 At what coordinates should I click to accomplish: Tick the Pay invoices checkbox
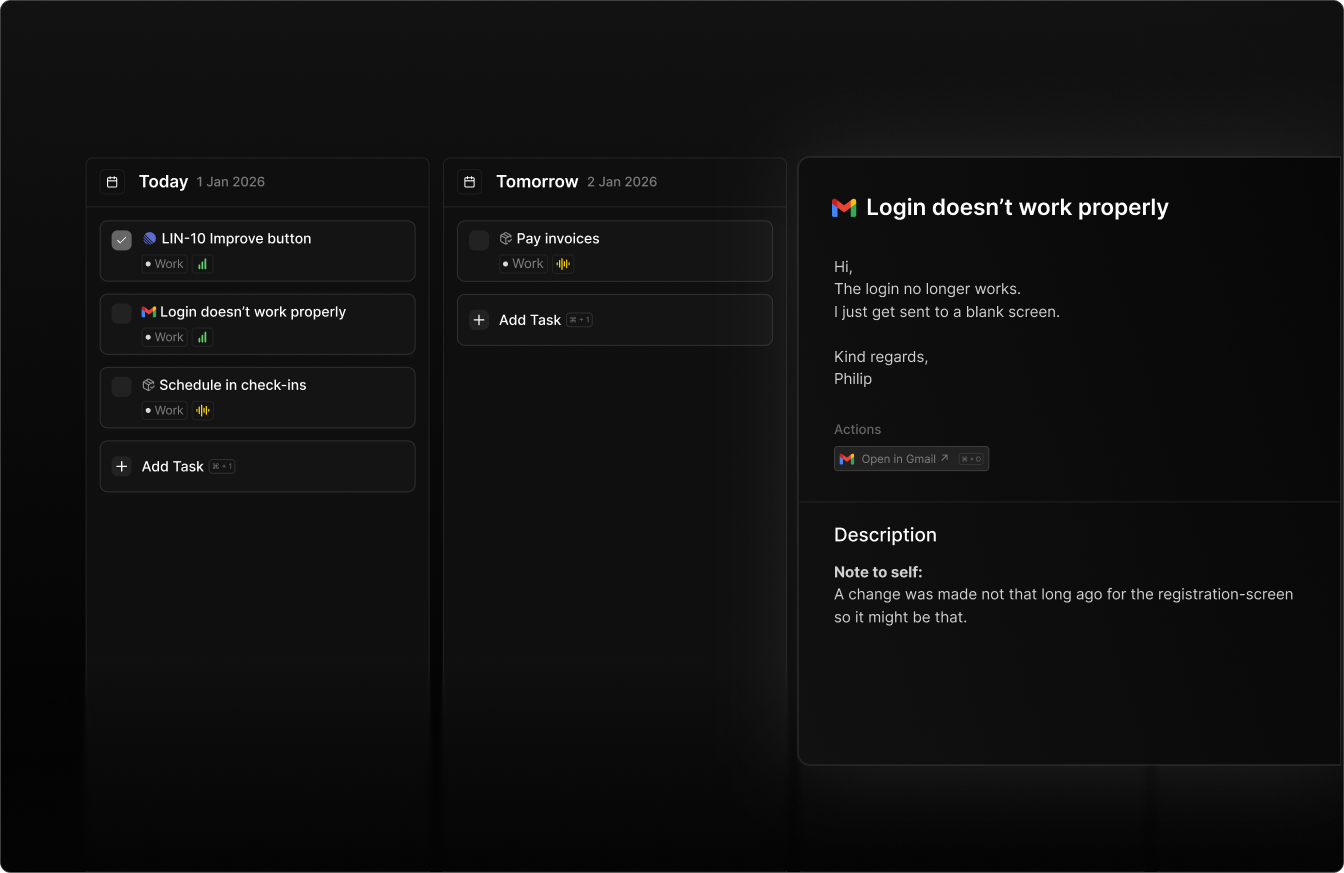(x=479, y=240)
